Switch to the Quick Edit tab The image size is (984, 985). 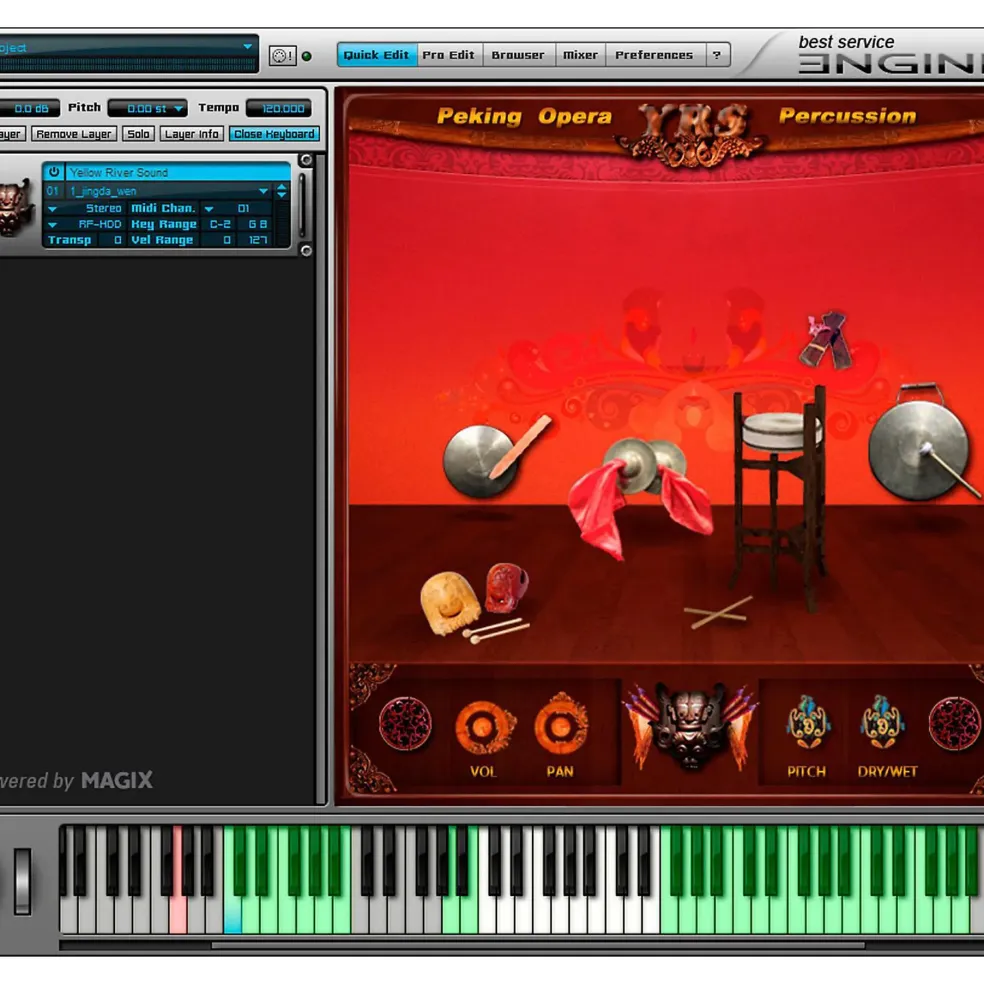pos(376,55)
